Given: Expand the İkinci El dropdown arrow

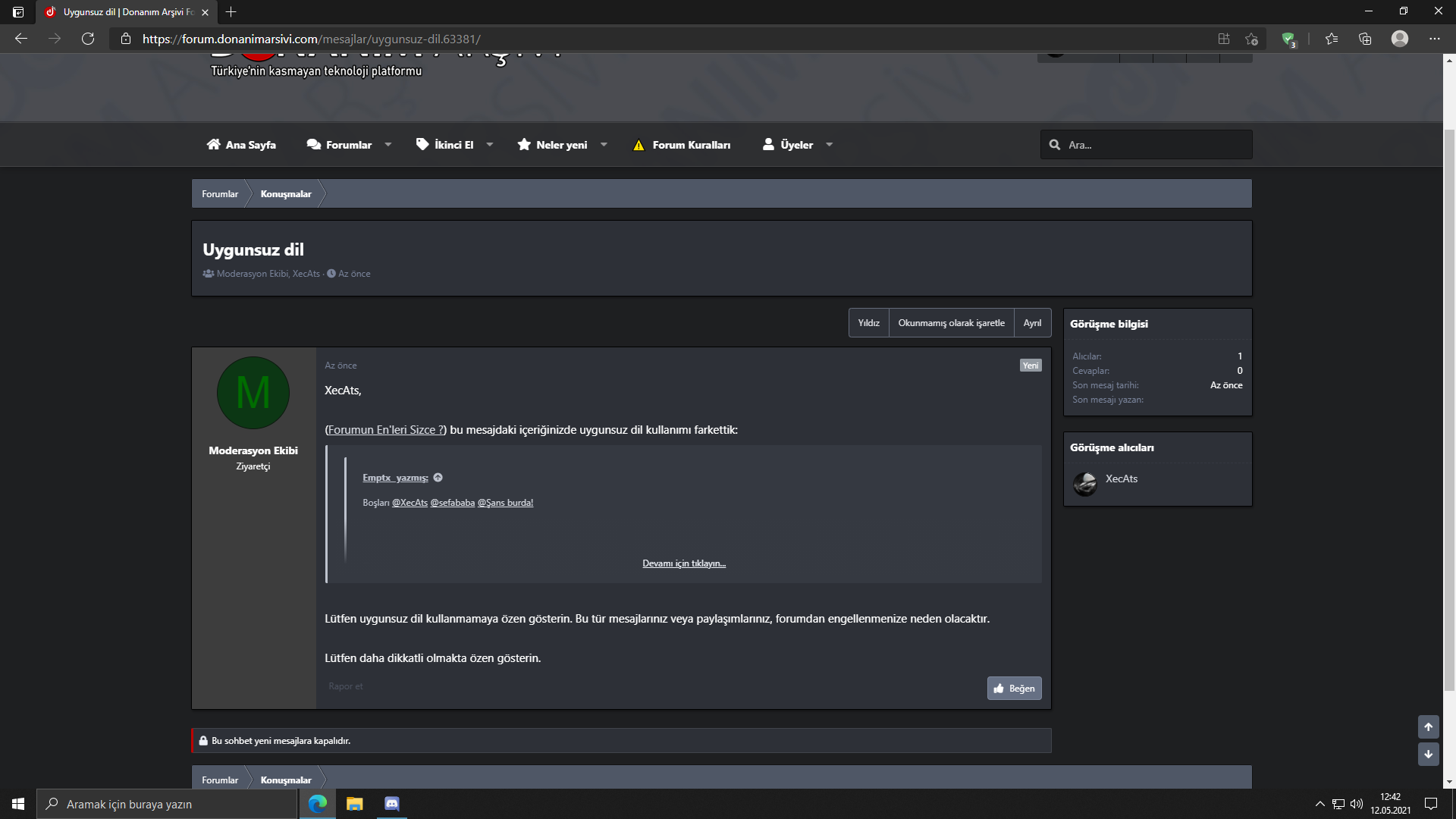Looking at the screenshot, I should (489, 145).
